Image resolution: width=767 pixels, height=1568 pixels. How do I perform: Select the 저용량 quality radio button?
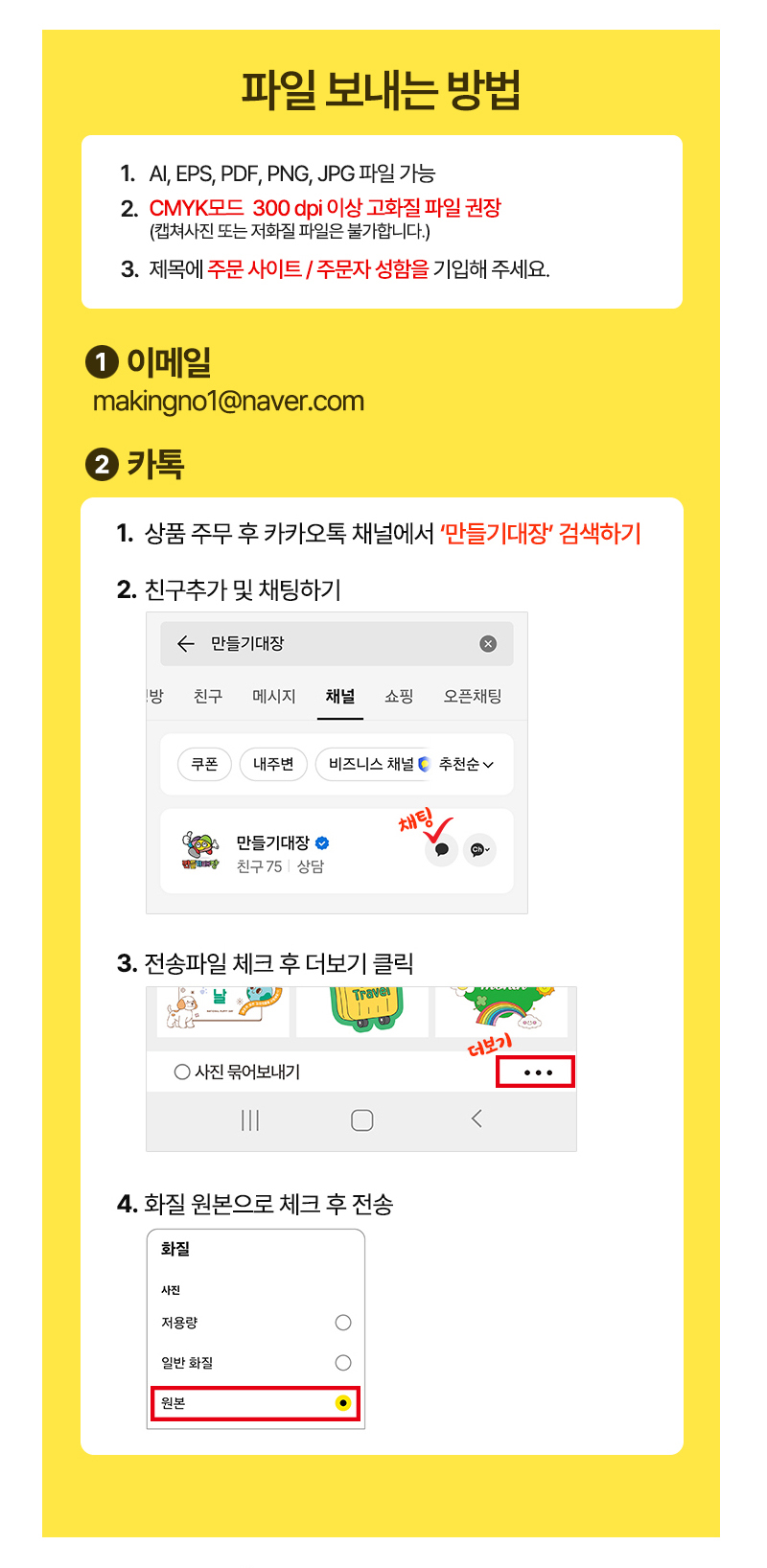(x=343, y=1323)
